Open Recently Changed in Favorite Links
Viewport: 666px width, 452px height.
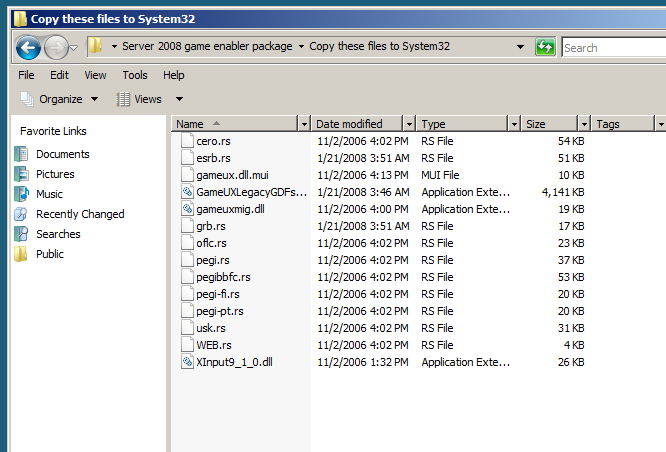[x=80, y=214]
